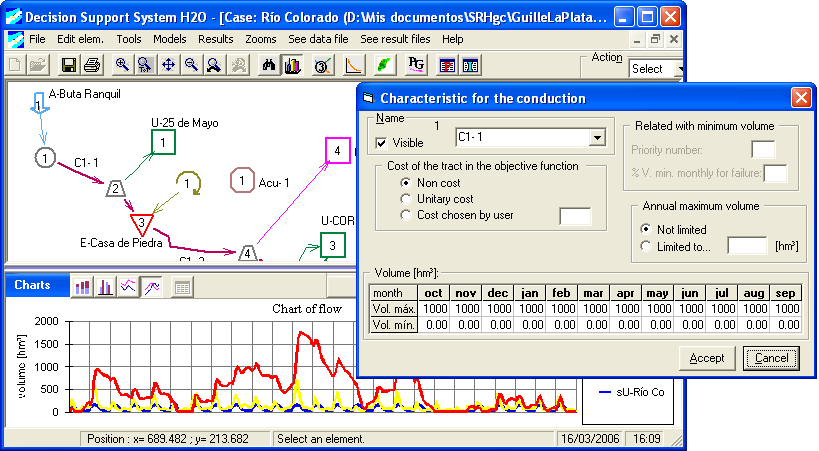
Task: Select Cost chosen by user radio option
Action: click(405, 215)
